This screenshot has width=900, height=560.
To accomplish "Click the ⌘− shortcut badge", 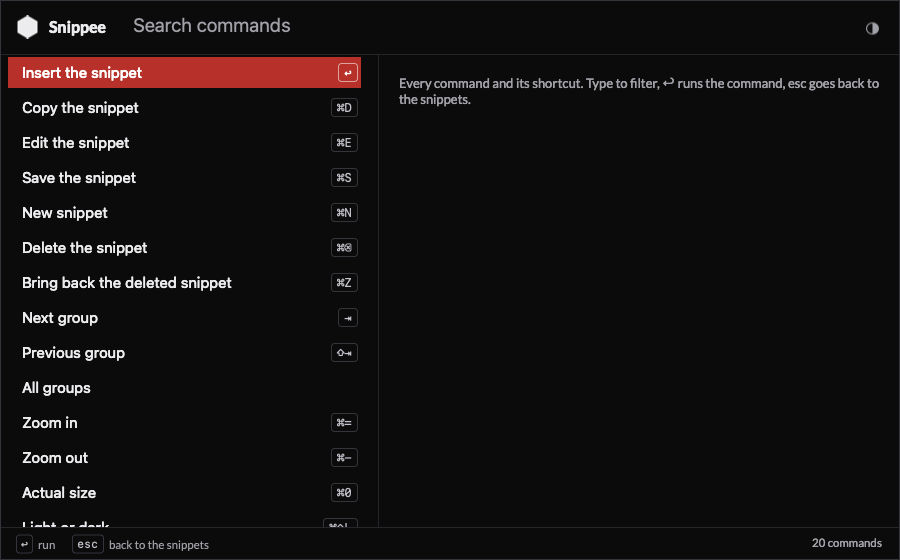I will coord(344,458).
